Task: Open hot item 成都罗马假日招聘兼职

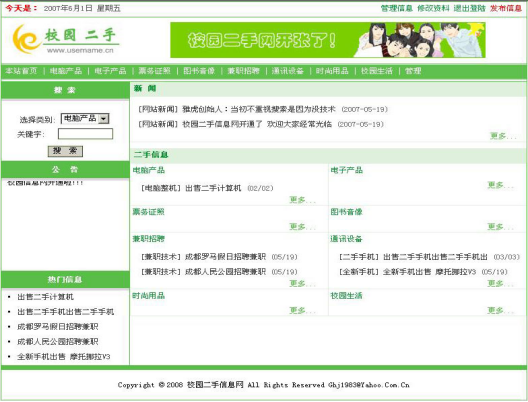Action: [58, 327]
